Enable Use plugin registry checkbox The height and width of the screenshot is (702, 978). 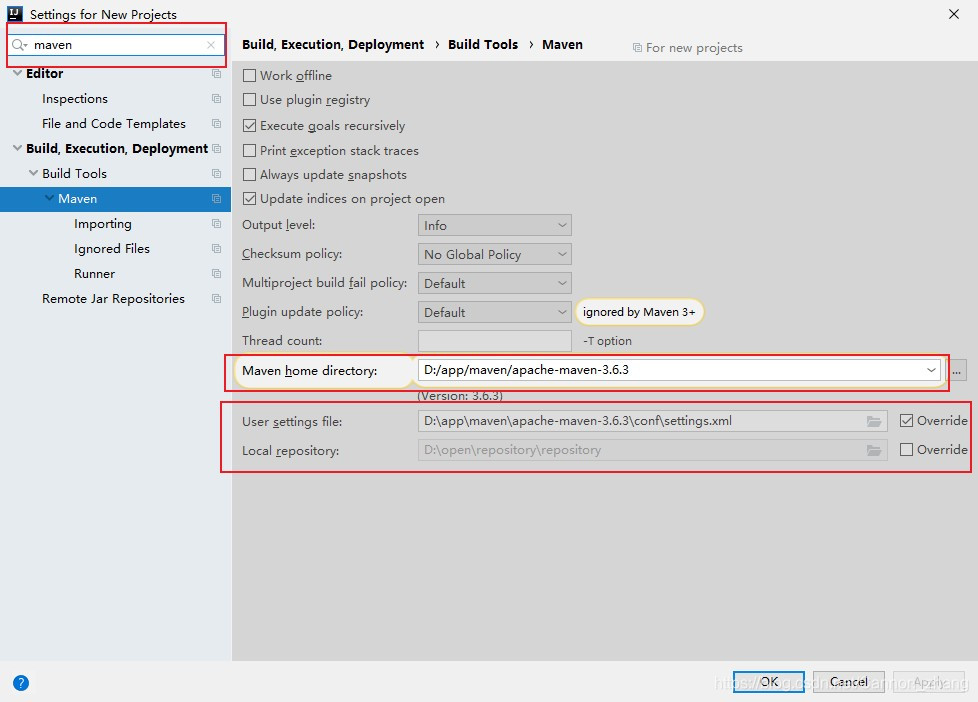[x=249, y=100]
